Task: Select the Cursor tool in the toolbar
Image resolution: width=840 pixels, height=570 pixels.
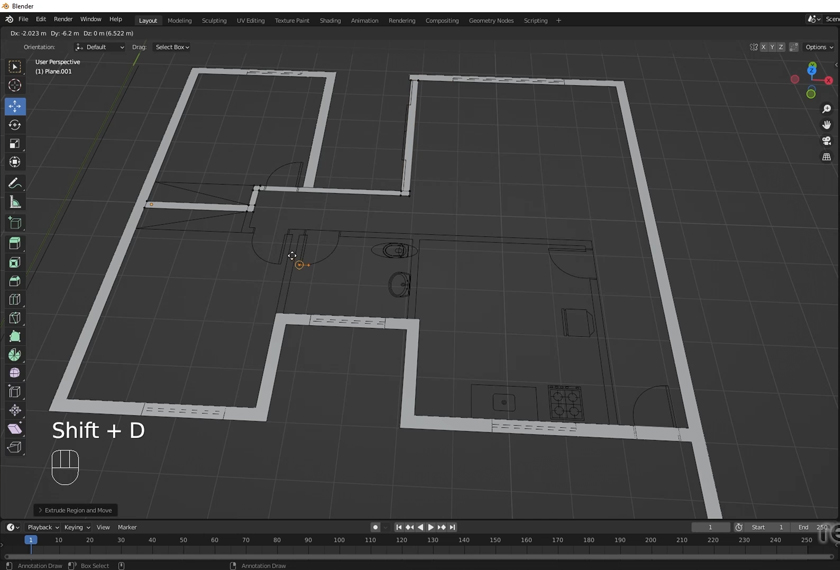Action: tap(15, 85)
